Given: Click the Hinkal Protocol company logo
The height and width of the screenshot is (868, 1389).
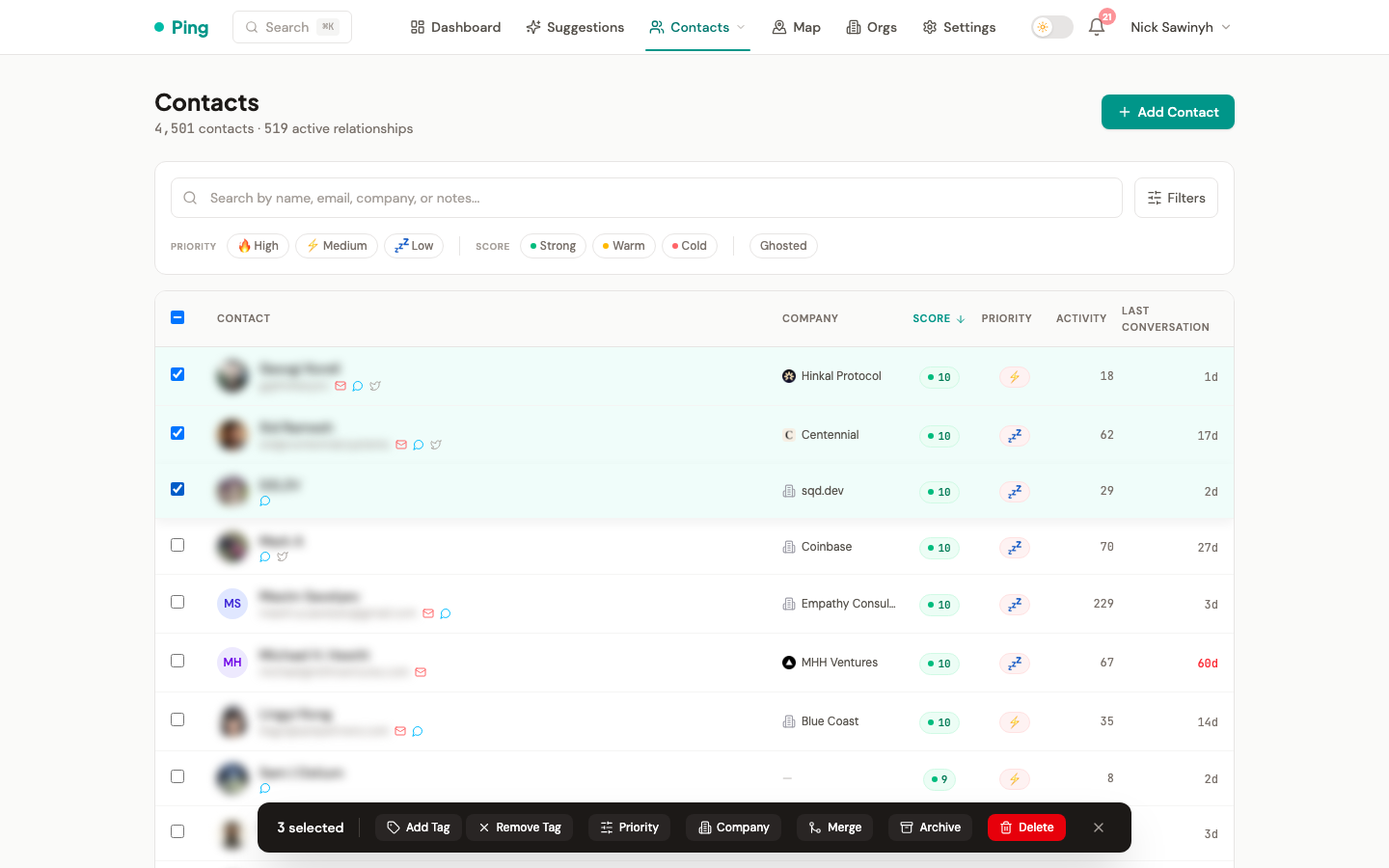Looking at the screenshot, I should (789, 376).
